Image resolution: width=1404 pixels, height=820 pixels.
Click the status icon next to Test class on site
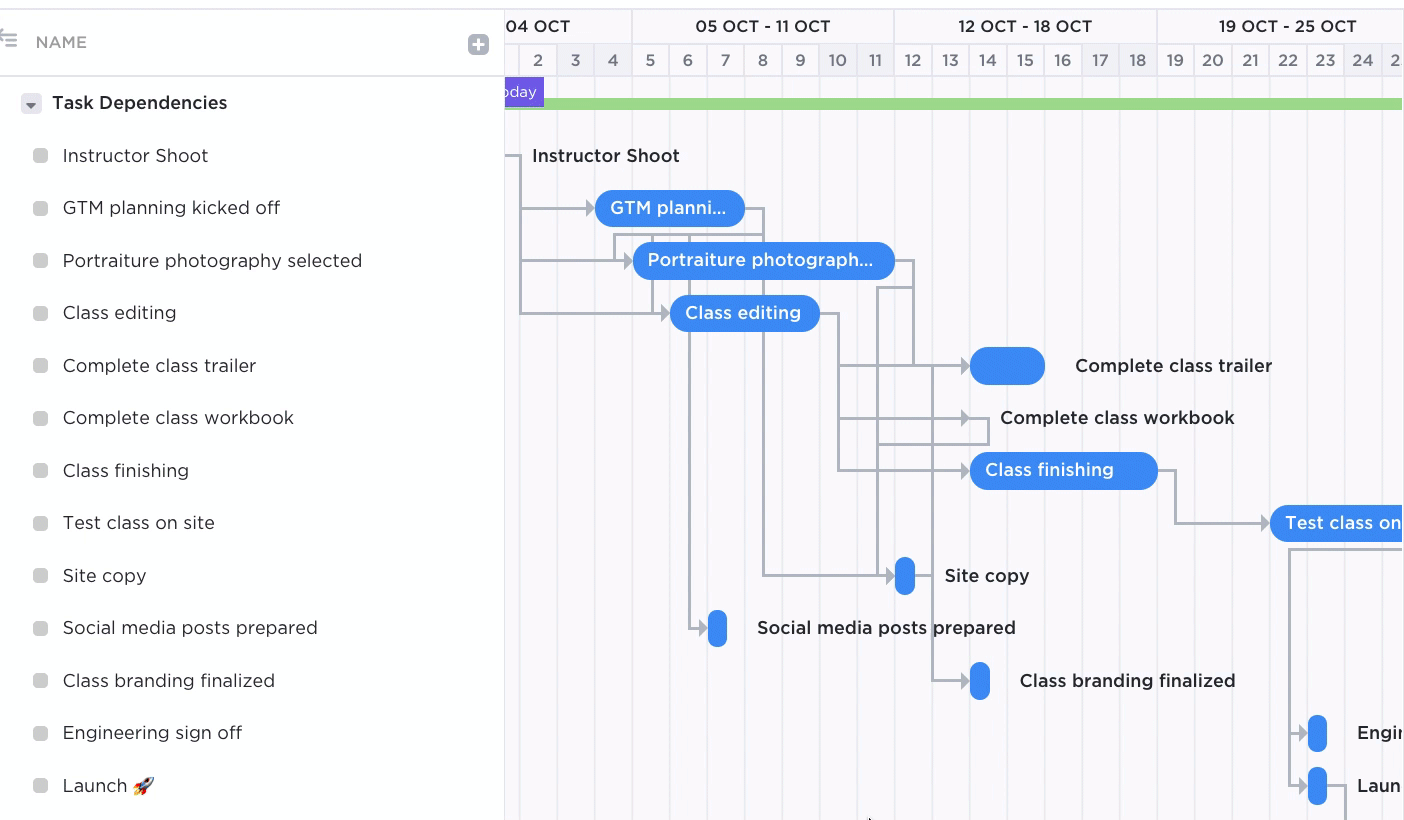coord(39,523)
